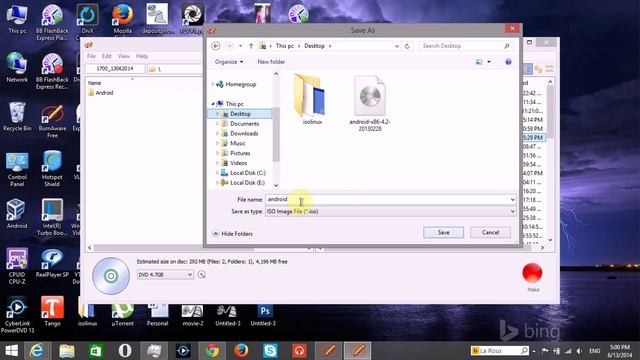Open the Save as type dropdown
This screenshot has width=640, height=360.
[x=390, y=211]
